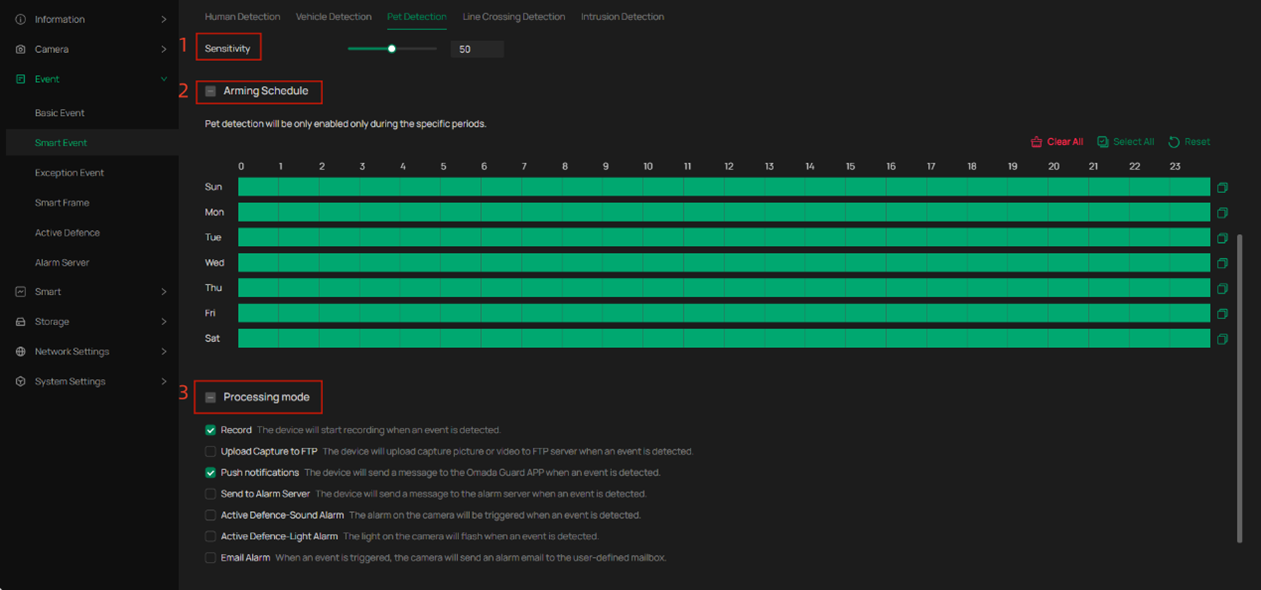Click the Sensitivity value field showing 50
This screenshot has width=1261, height=590.
(x=477, y=49)
